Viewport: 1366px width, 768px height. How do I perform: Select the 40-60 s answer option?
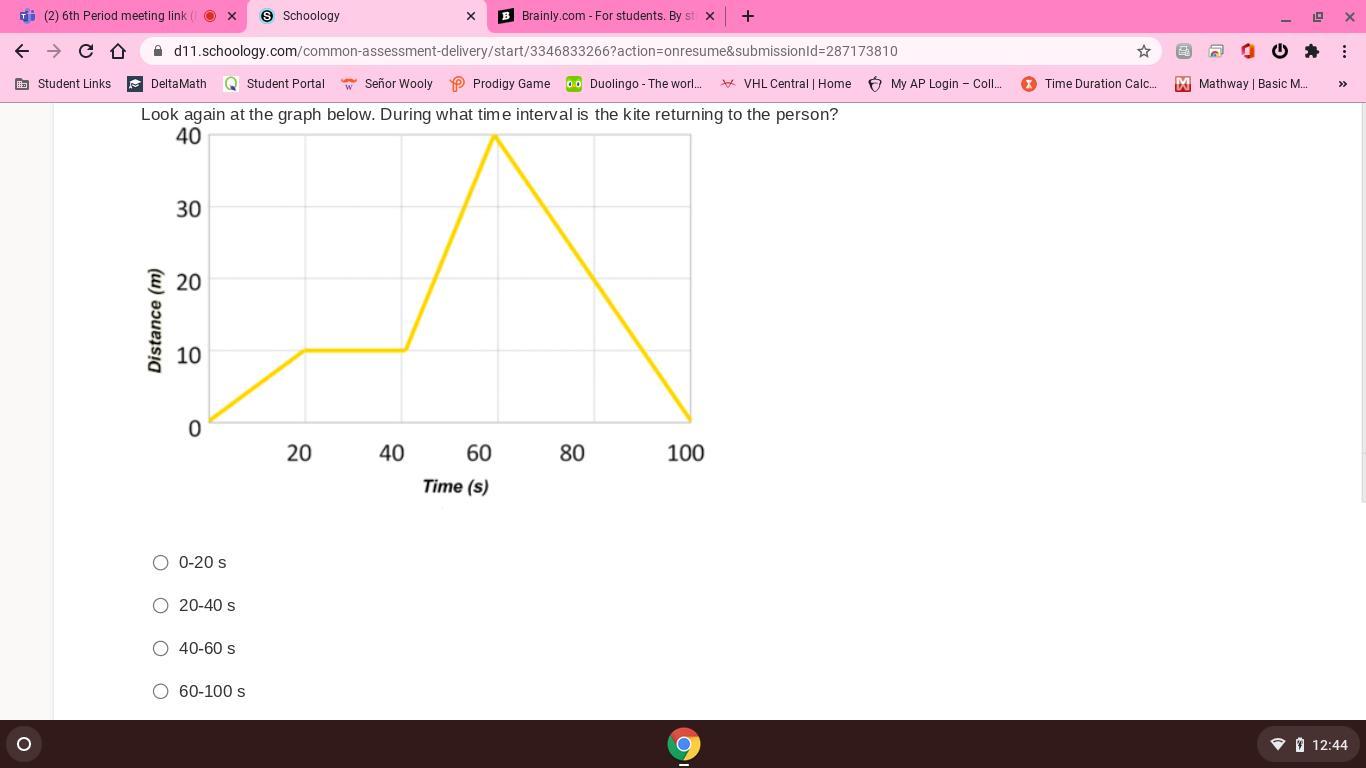click(160, 649)
